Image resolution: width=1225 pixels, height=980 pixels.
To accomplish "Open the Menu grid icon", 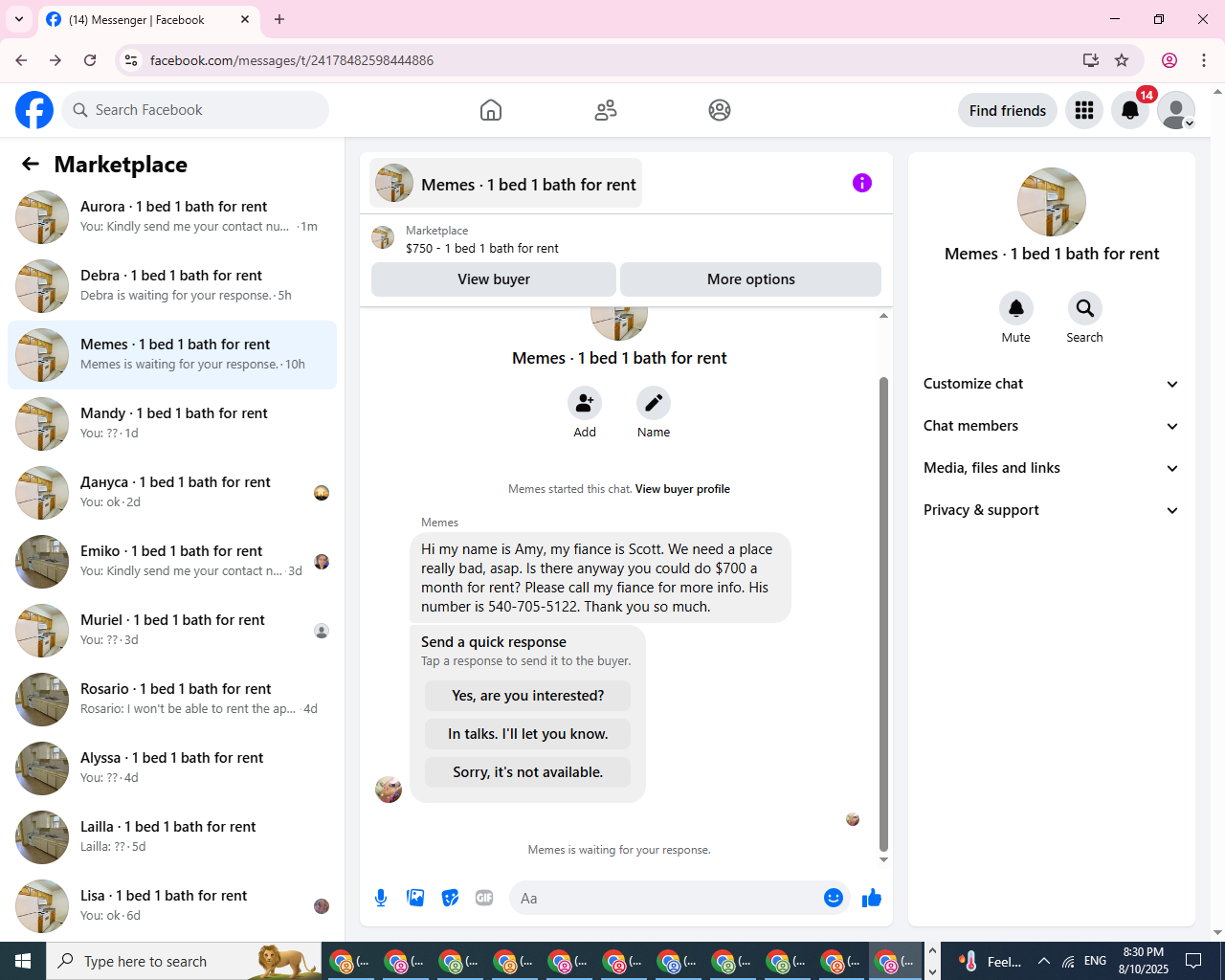I will point(1084,110).
